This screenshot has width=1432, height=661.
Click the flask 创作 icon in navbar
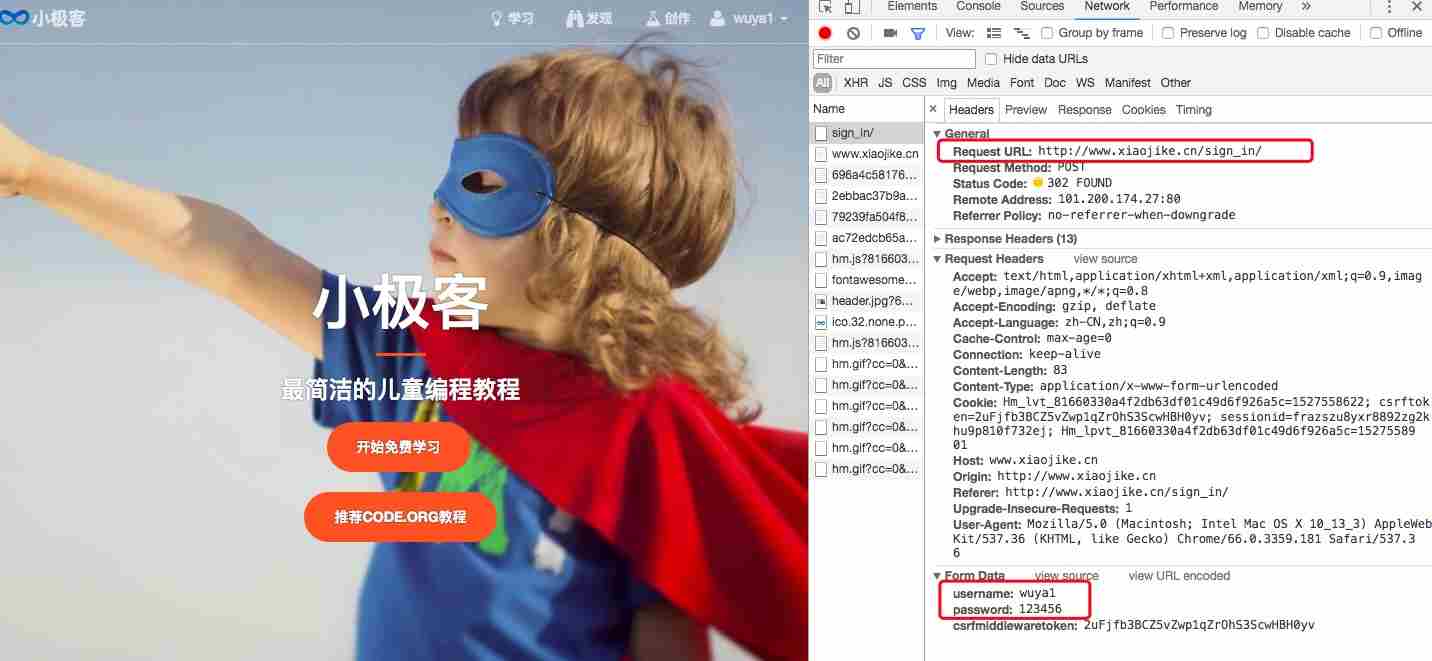[652, 18]
